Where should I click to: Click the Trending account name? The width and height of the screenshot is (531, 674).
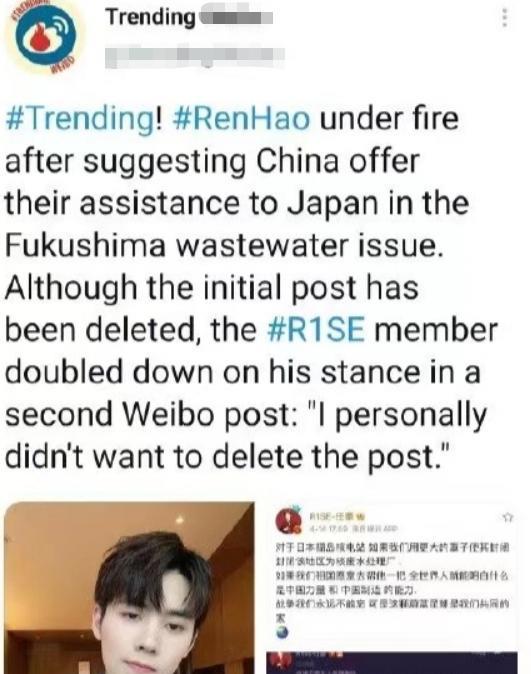pos(150,17)
